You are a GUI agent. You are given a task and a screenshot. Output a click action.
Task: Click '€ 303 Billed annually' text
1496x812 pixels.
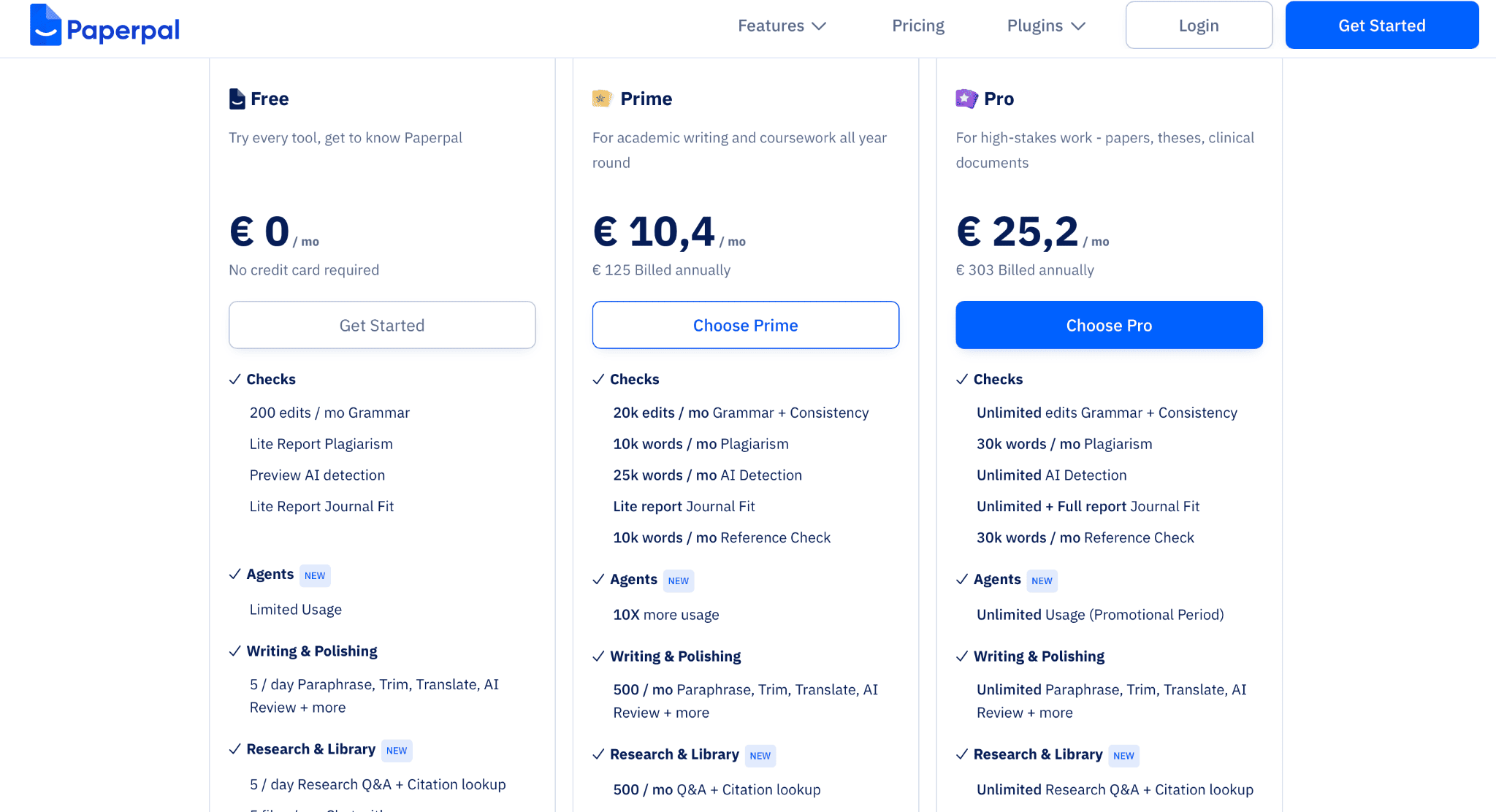(1025, 270)
